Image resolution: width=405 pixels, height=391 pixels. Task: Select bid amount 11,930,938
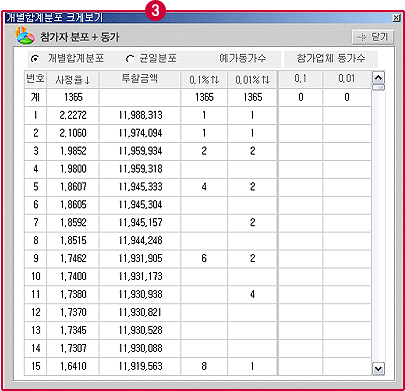click(x=140, y=295)
